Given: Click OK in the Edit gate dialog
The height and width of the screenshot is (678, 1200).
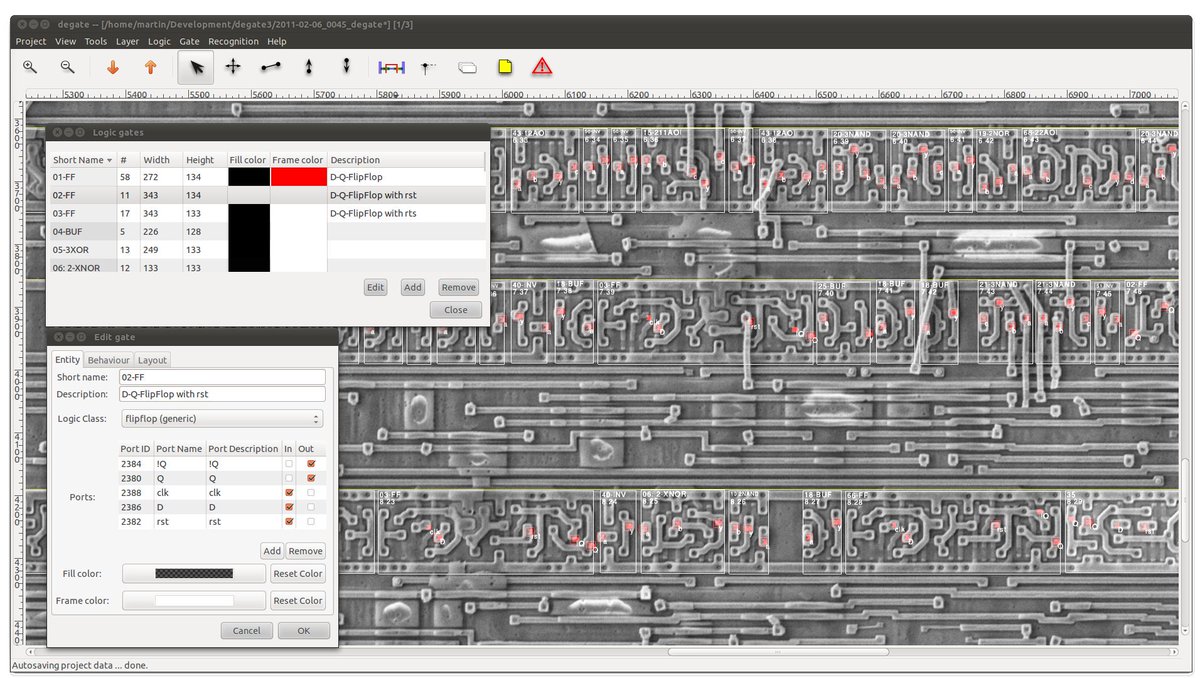Looking at the screenshot, I should (x=304, y=630).
